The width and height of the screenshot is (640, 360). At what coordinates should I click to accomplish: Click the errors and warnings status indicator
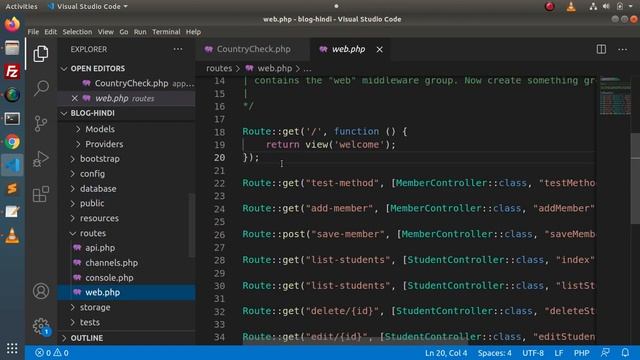coord(52,353)
